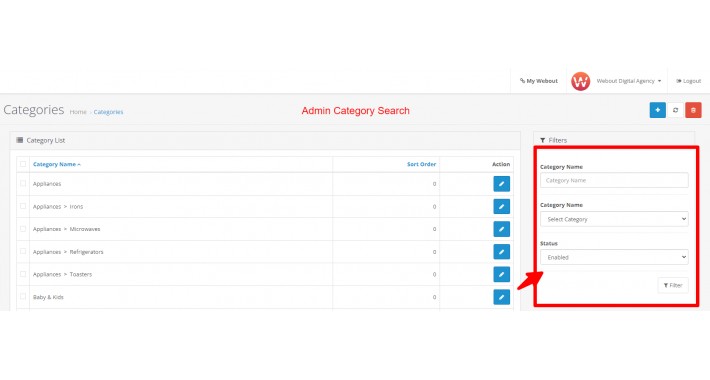Sort by Category Name column header

pos(57,164)
